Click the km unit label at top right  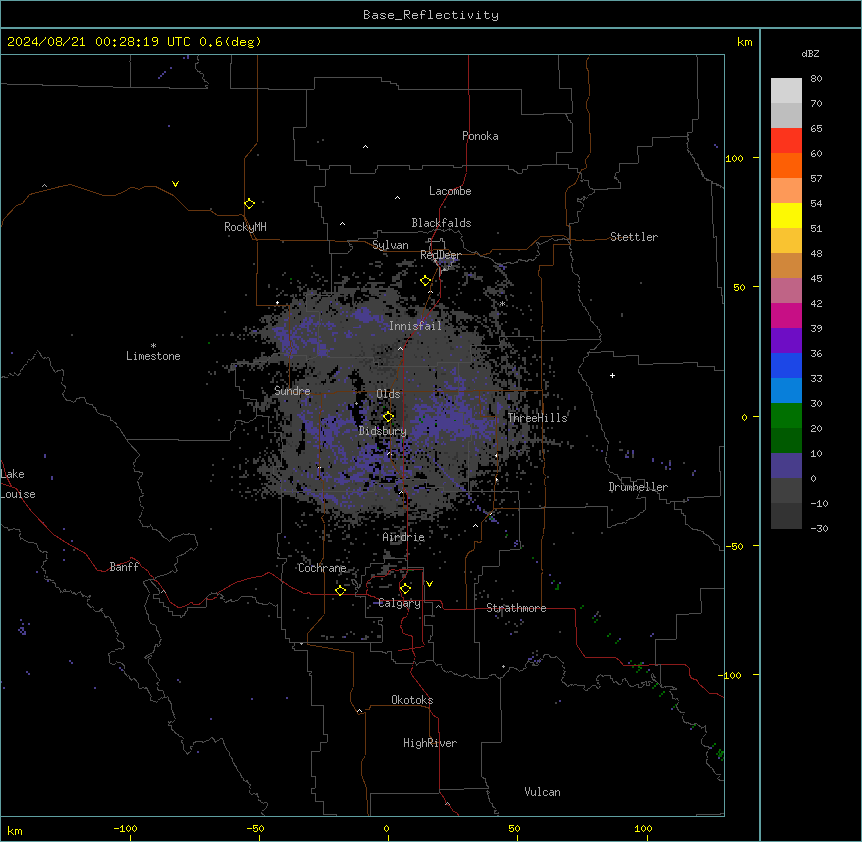coord(744,42)
